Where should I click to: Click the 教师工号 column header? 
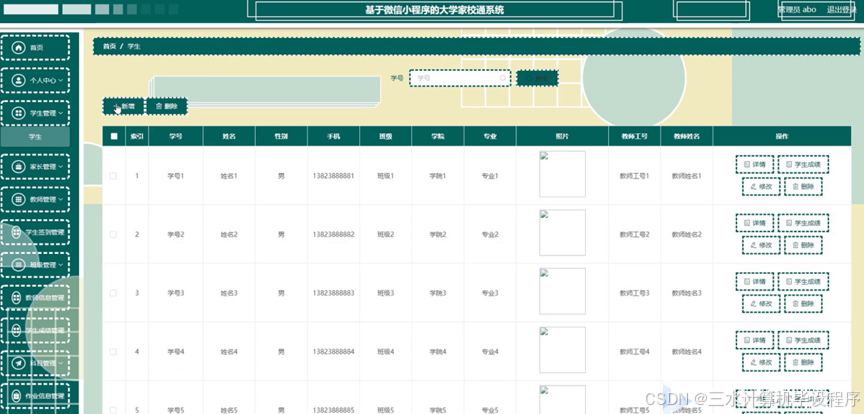(x=634, y=136)
